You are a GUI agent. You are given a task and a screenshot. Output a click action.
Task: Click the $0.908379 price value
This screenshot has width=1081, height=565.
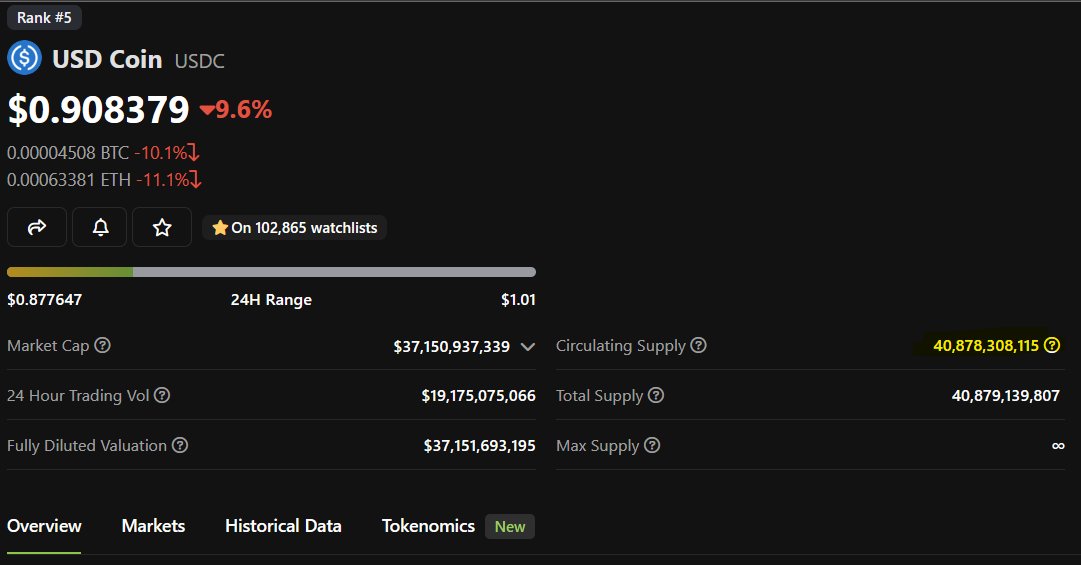click(x=98, y=110)
